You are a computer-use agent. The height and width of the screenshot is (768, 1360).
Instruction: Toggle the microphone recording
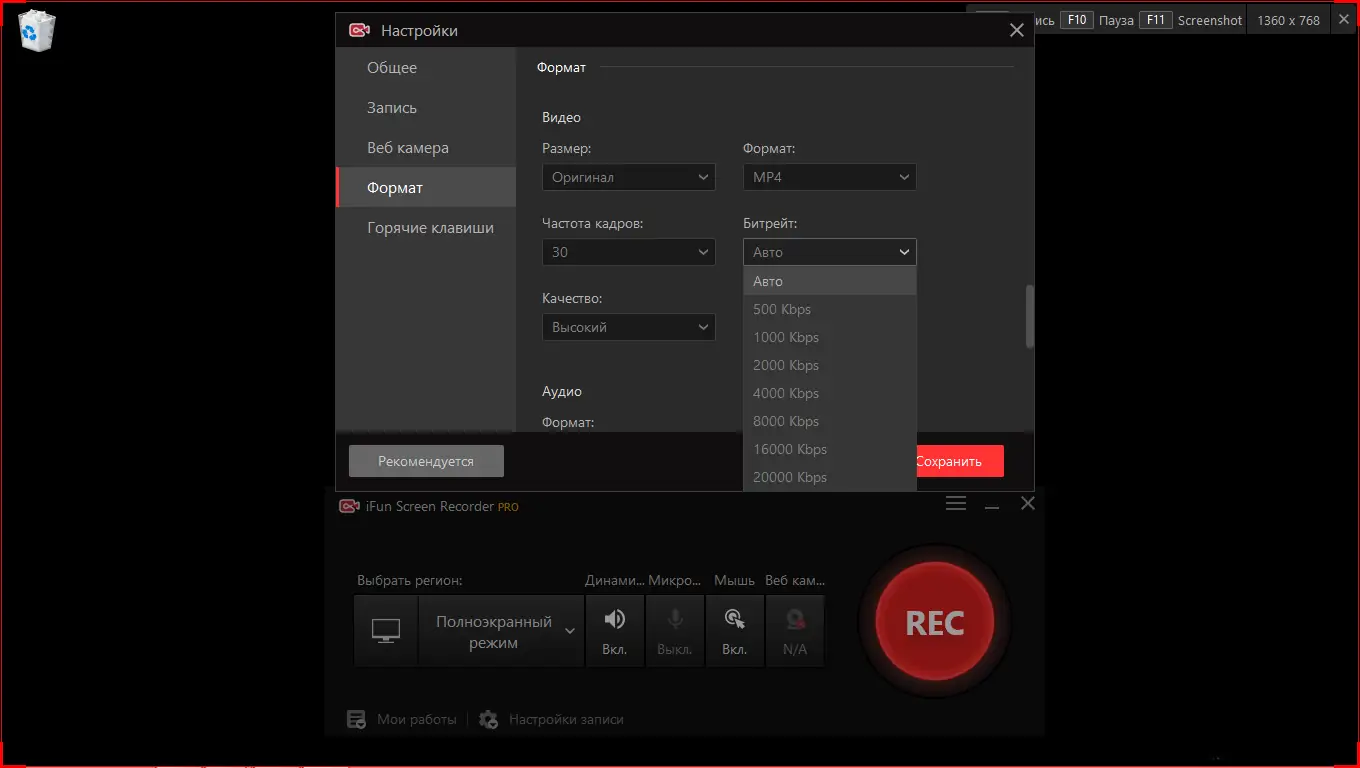tap(675, 630)
